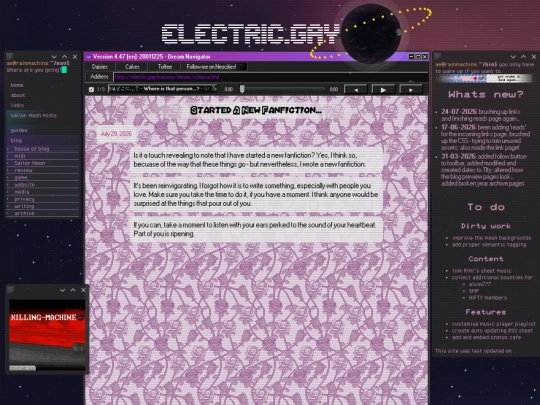
Task: Open the guides page link
Action: coord(19,130)
